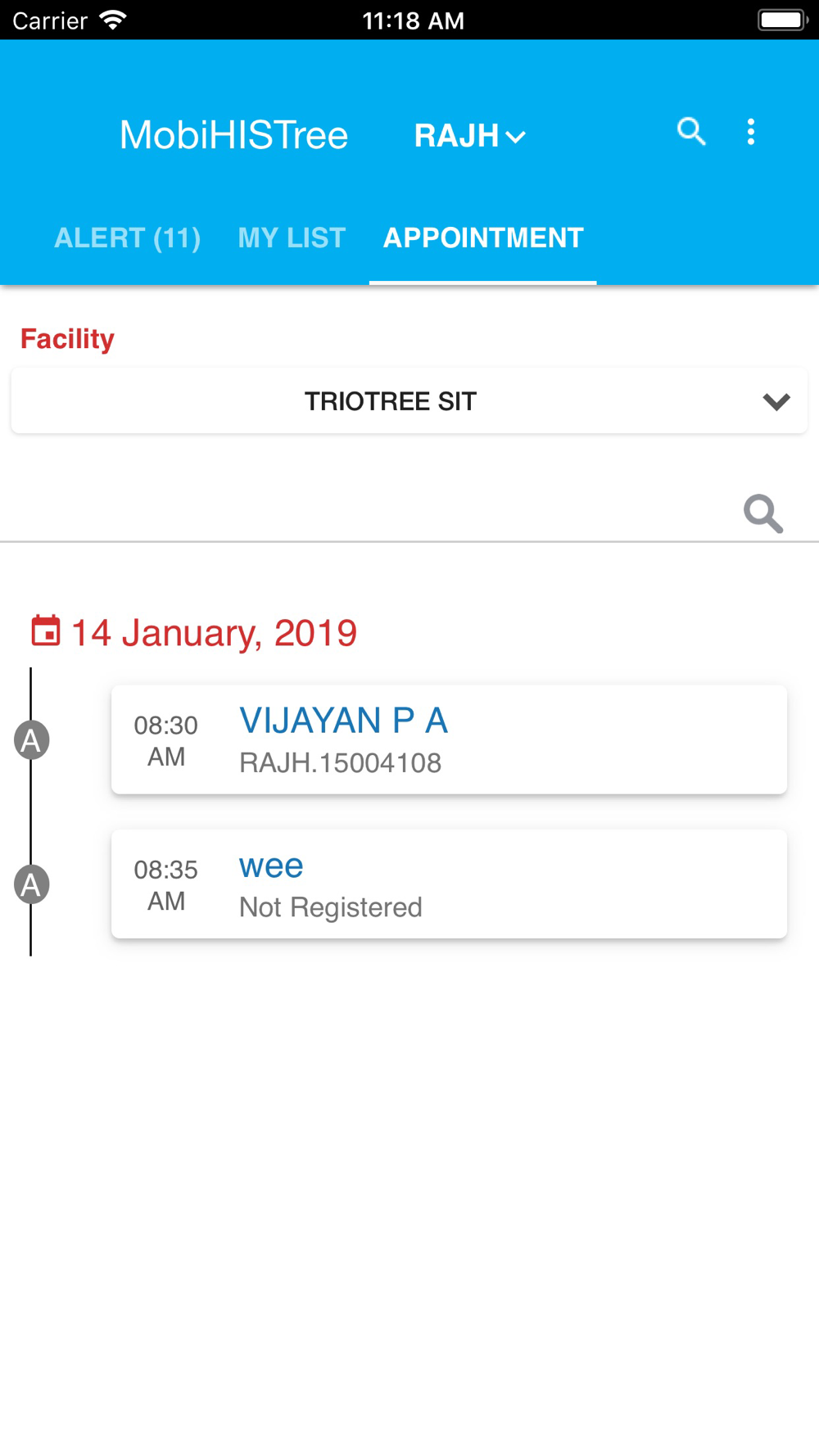Tap the A status badge for 08:30 AM
Viewport: 819px width, 1456px height.
[x=32, y=740]
